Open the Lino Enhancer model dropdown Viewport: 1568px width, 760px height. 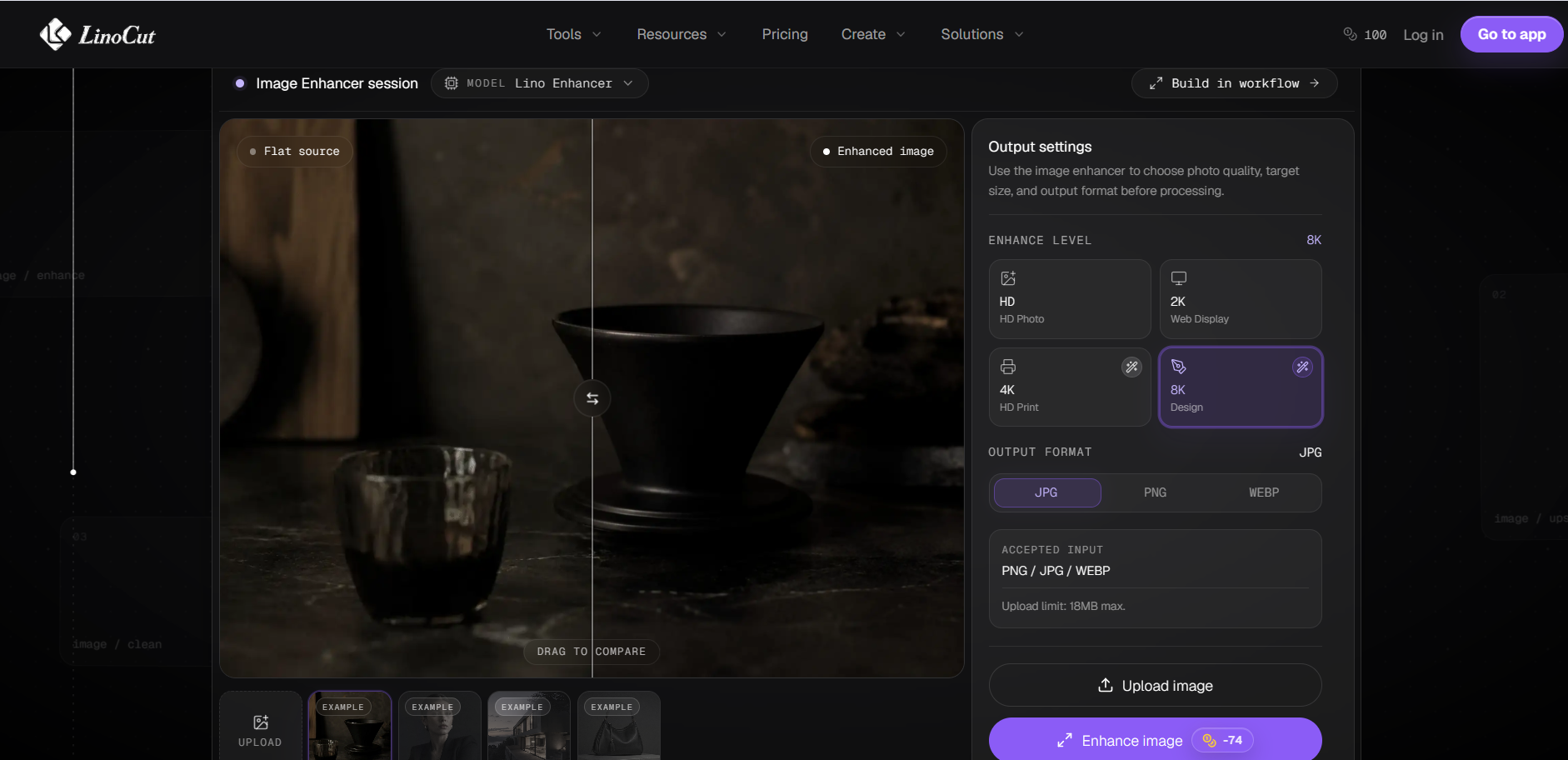[x=540, y=83]
